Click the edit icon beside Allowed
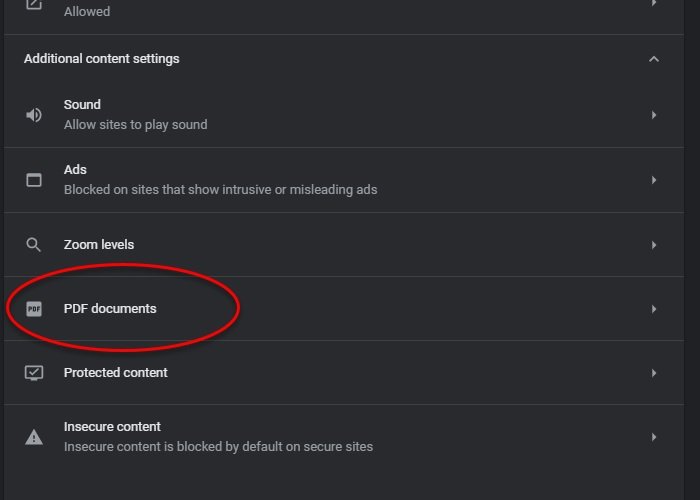Image resolution: width=700 pixels, height=500 pixels. click(x=34, y=5)
